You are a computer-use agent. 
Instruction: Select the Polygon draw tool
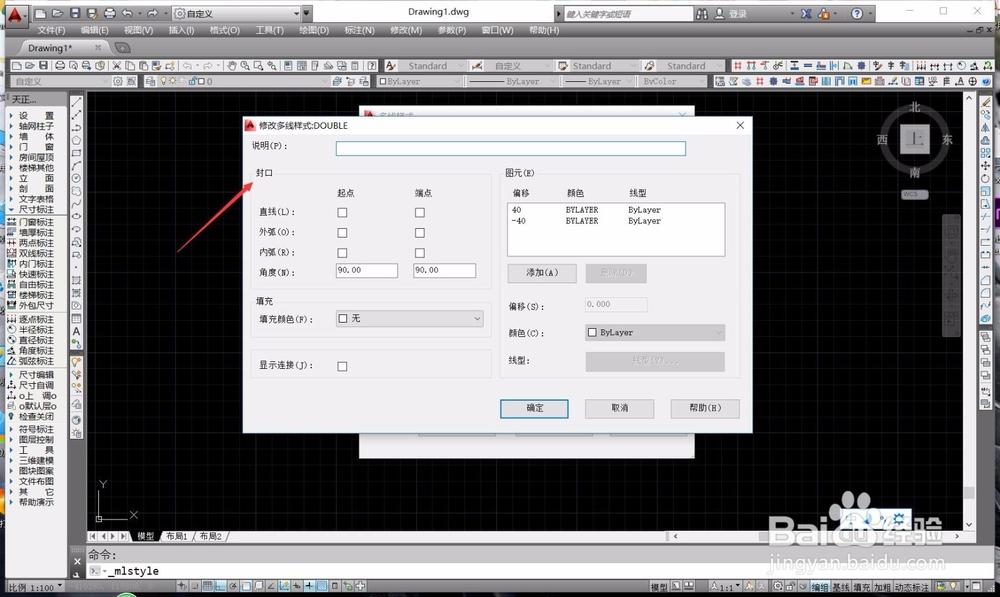pyautogui.click(x=77, y=140)
